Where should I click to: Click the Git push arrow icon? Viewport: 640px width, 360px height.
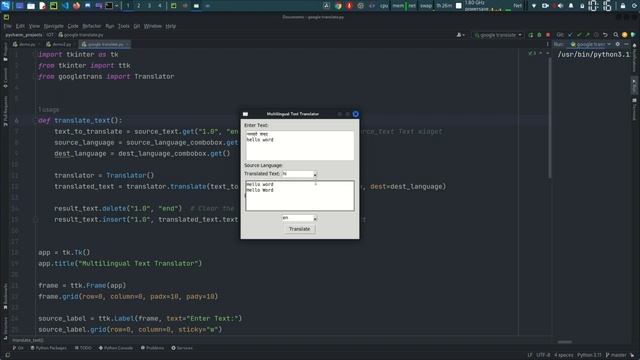[x=587, y=35]
